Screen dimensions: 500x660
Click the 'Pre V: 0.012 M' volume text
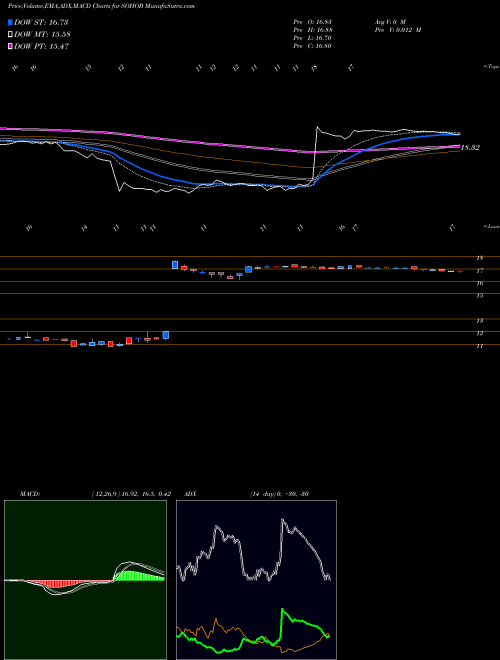pos(398,30)
